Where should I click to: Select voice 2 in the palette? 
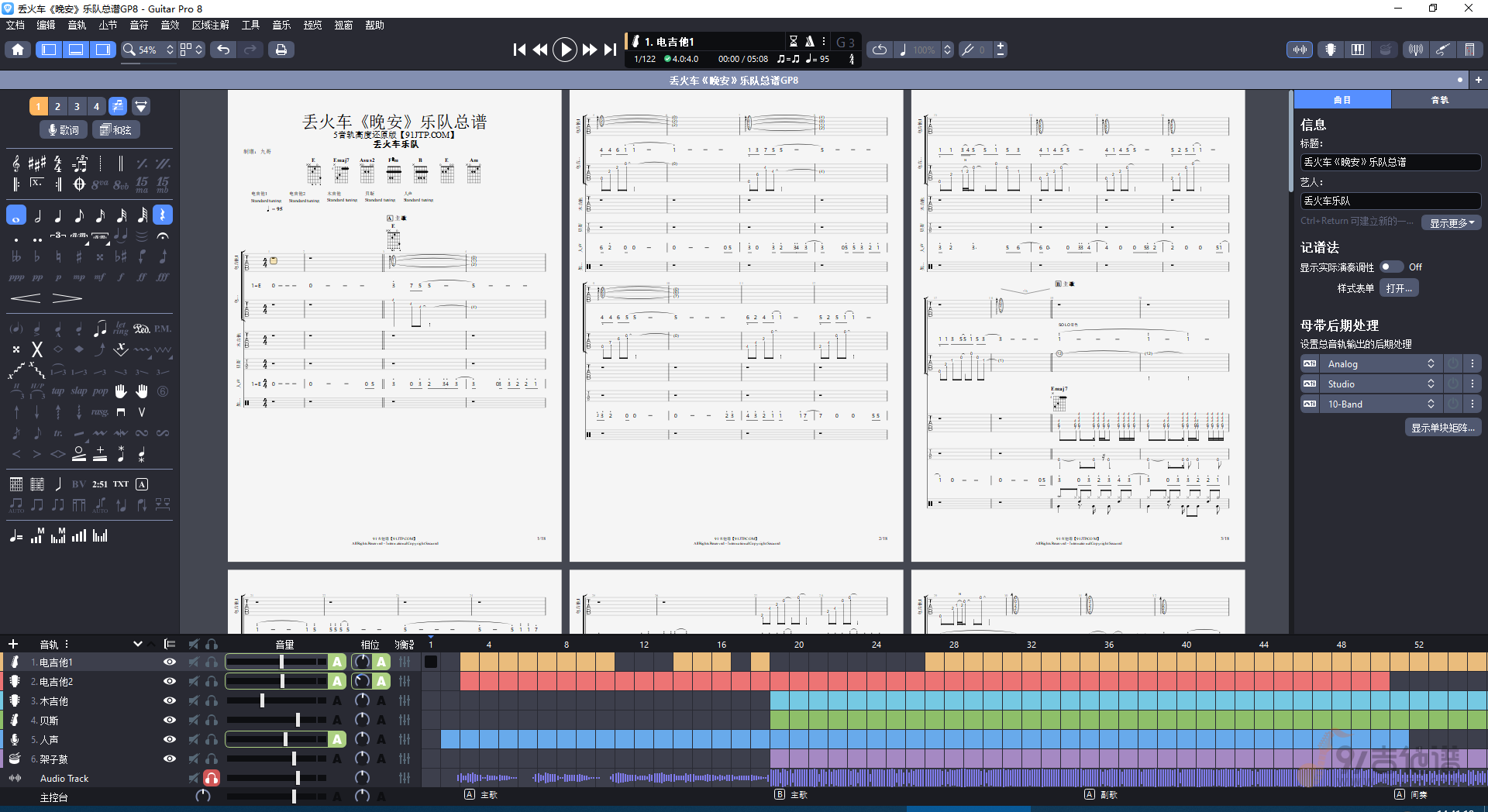(57, 106)
